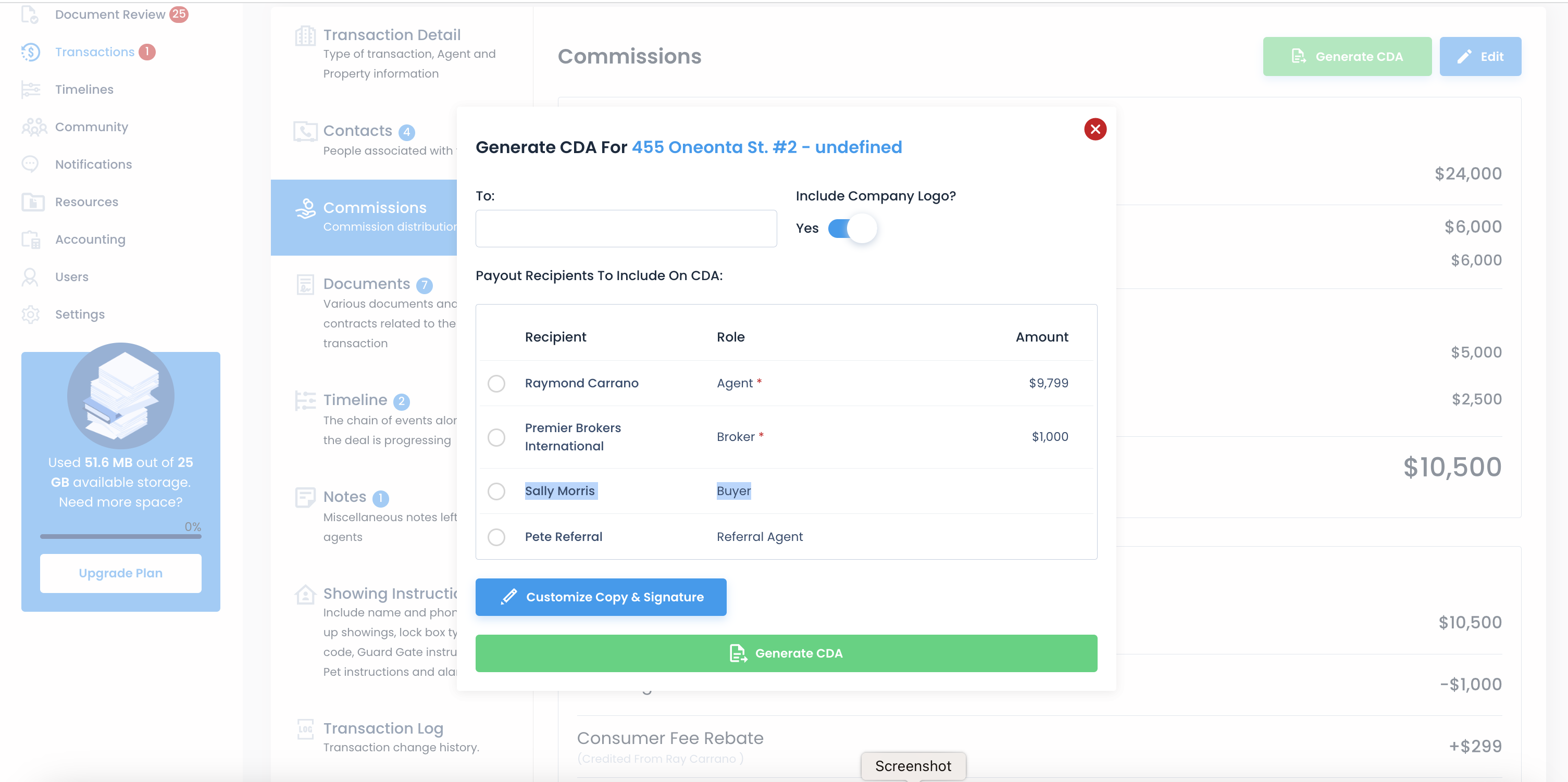This screenshot has height=782, width=1568.
Task: Go to Accounting in sidebar
Action: tap(90, 240)
